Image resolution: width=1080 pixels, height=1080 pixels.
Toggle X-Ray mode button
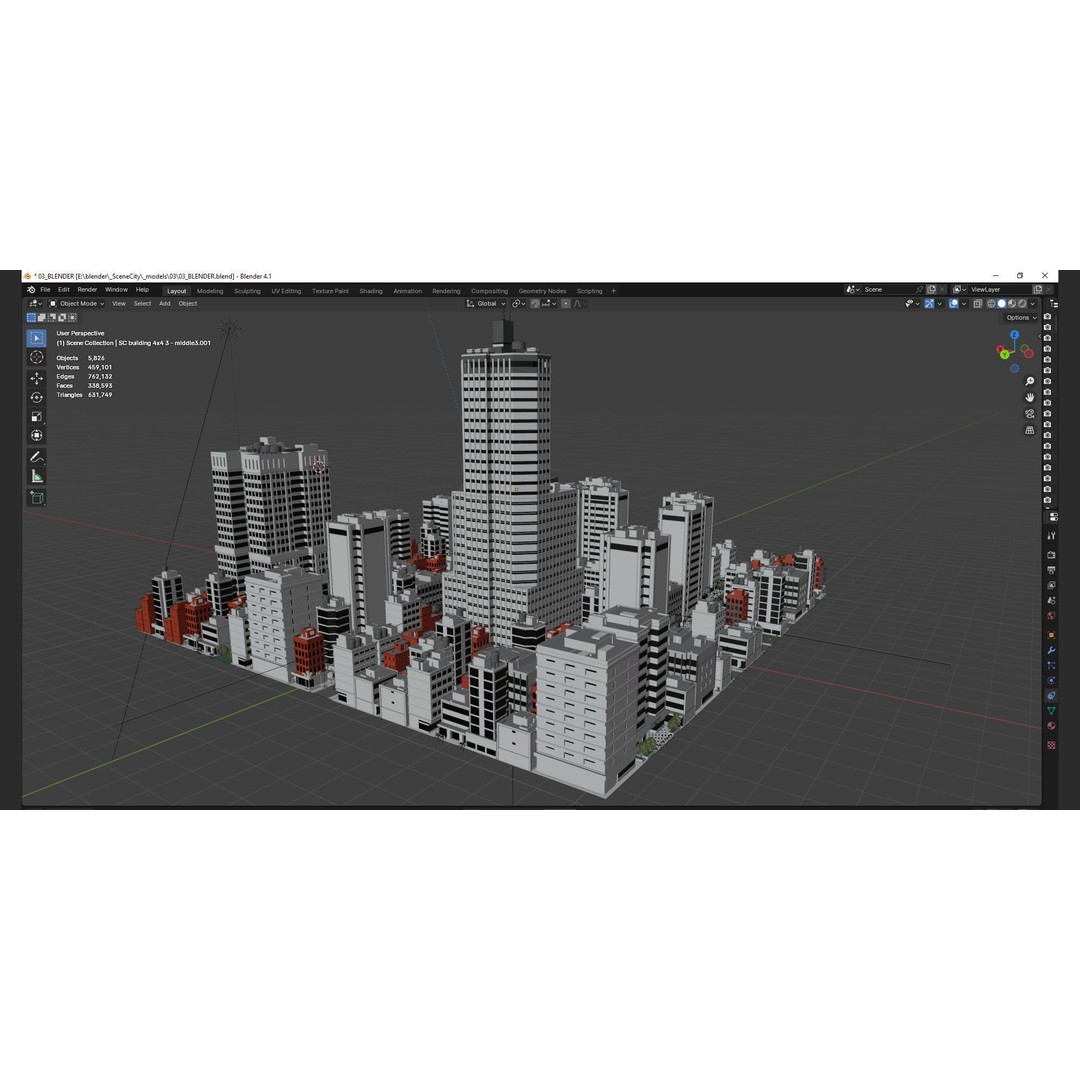(x=978, y=304)
